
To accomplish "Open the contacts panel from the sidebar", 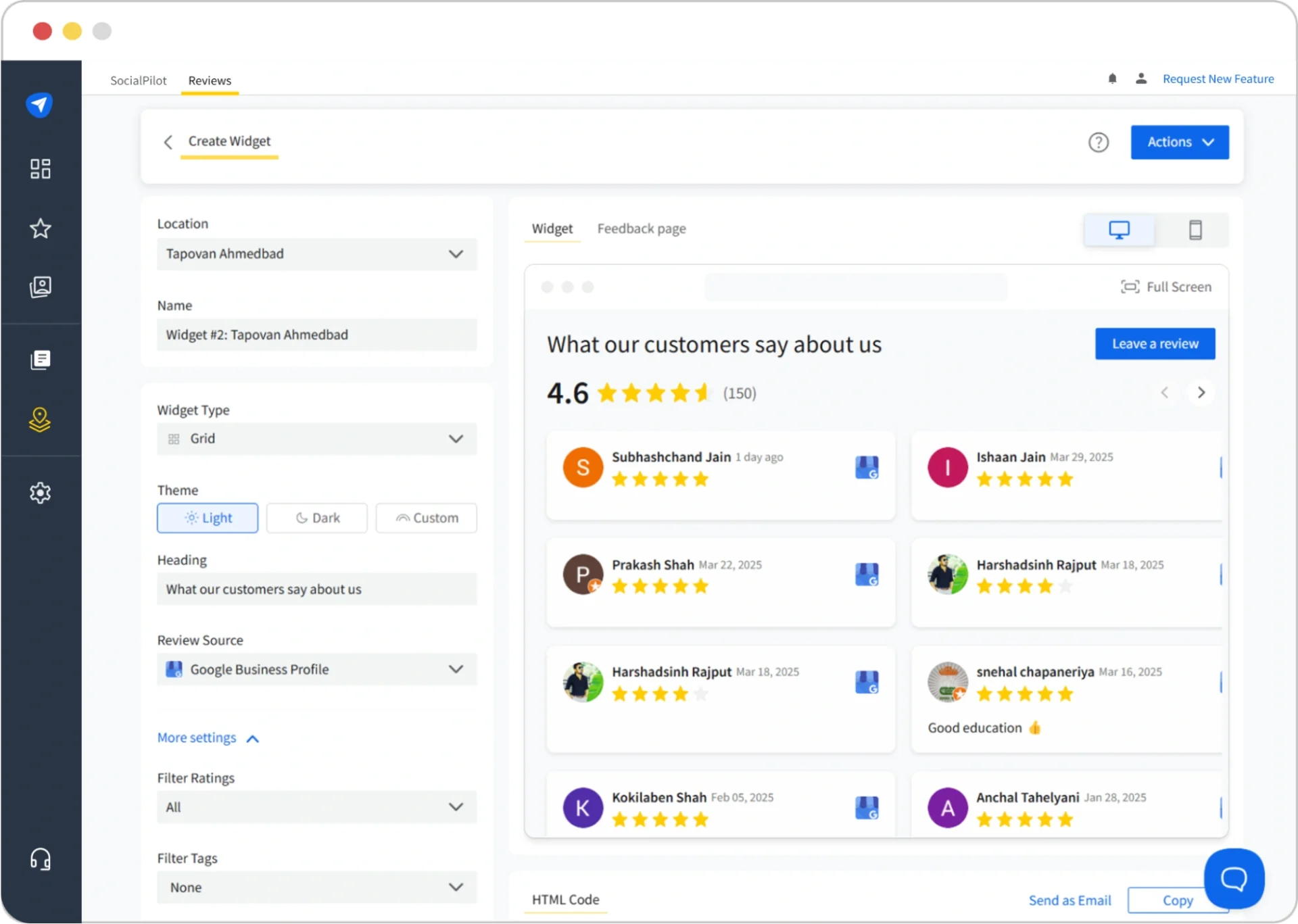I will 40,287.
